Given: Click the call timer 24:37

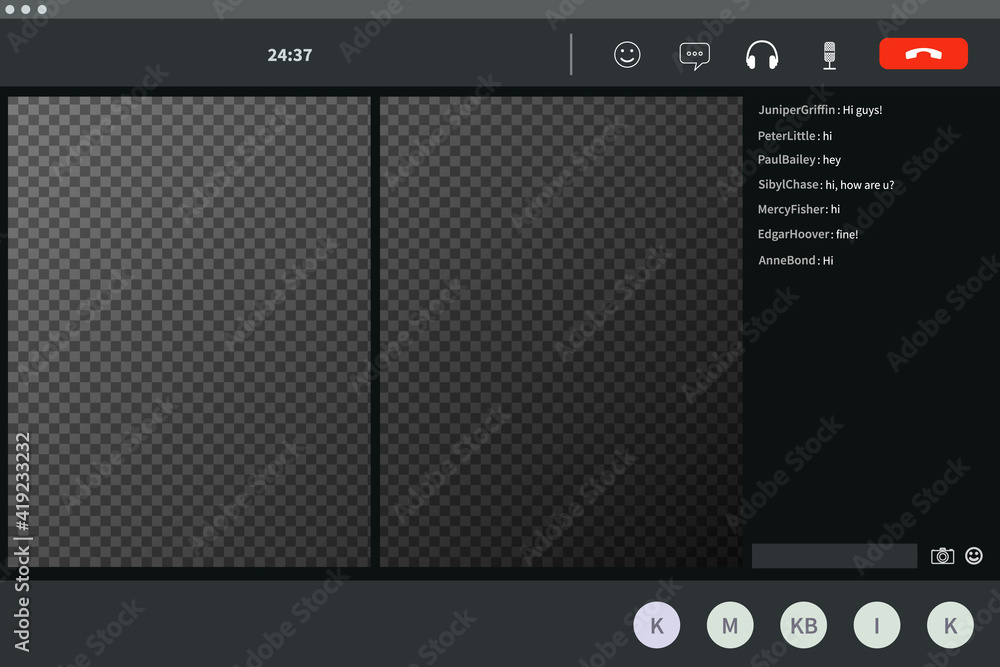Looking at the screenshot, I should (290, 55).
